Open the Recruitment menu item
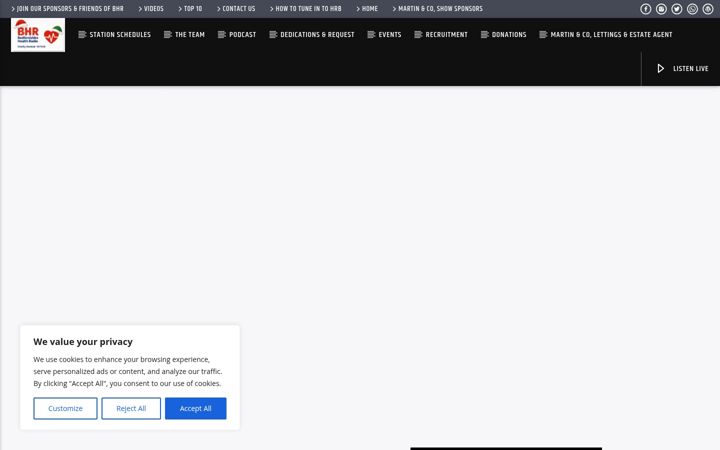Viewport: 720px width, 450px height. 441,34
